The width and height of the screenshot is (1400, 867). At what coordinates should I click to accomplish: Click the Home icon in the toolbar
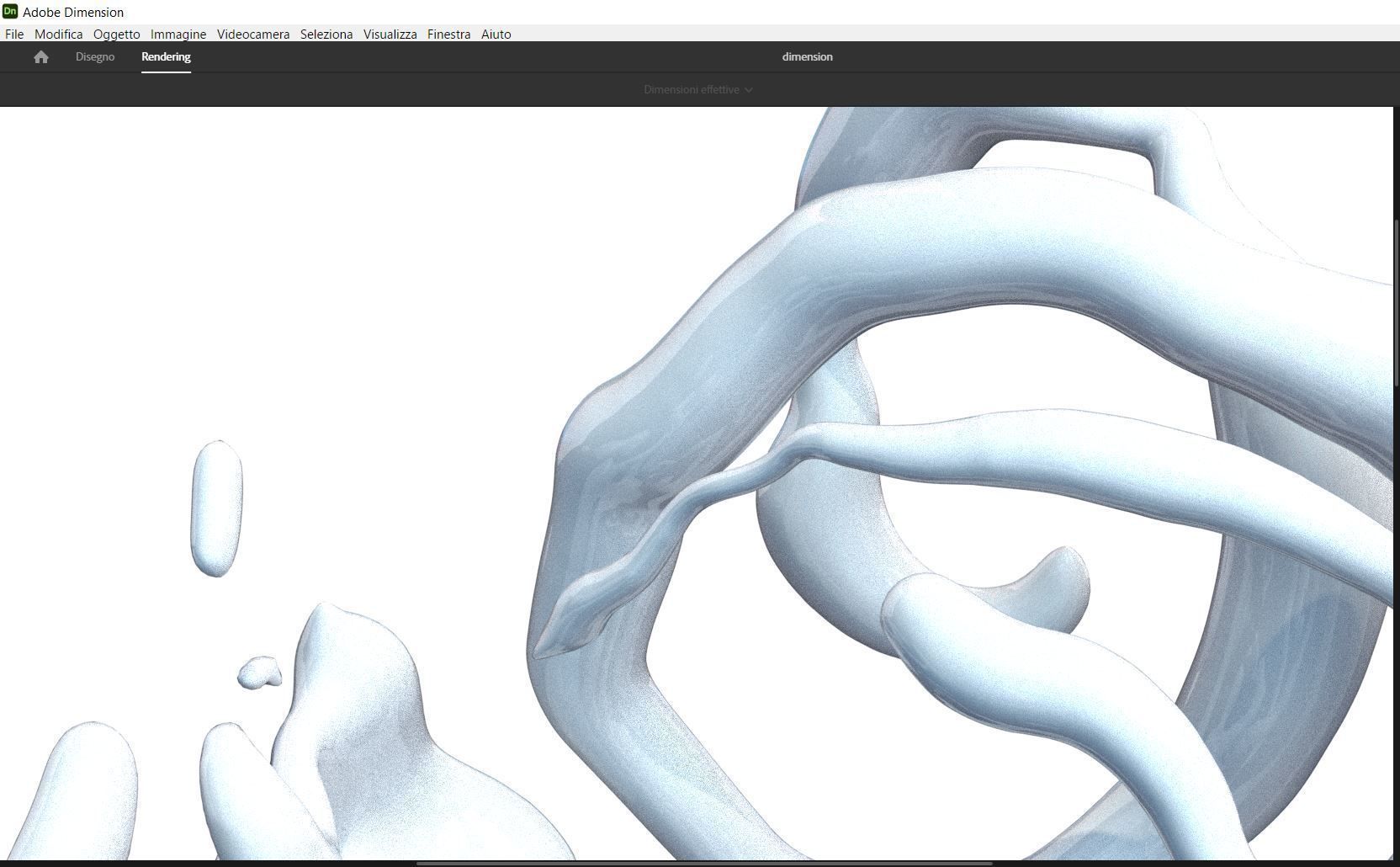coord(41,56)
